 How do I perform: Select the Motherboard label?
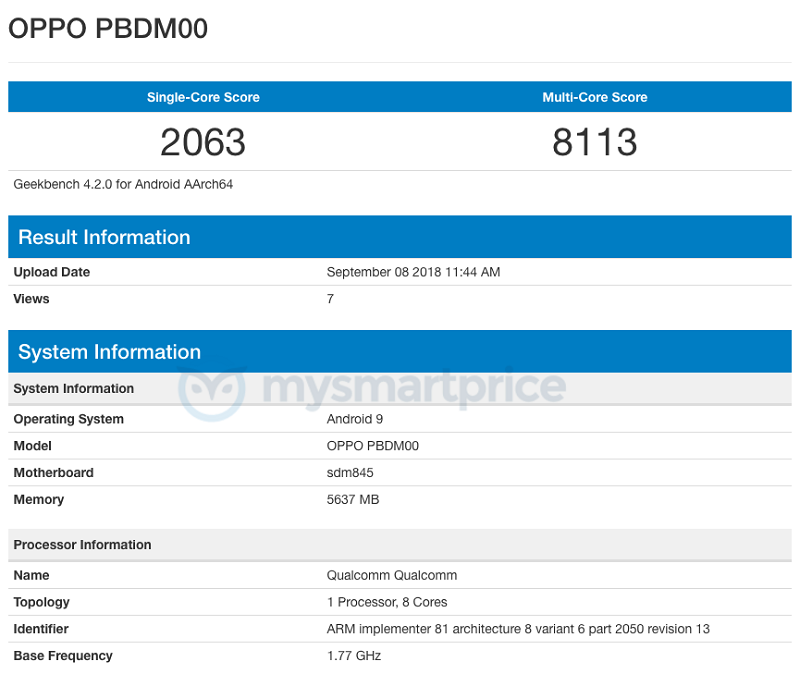(53, 472)
